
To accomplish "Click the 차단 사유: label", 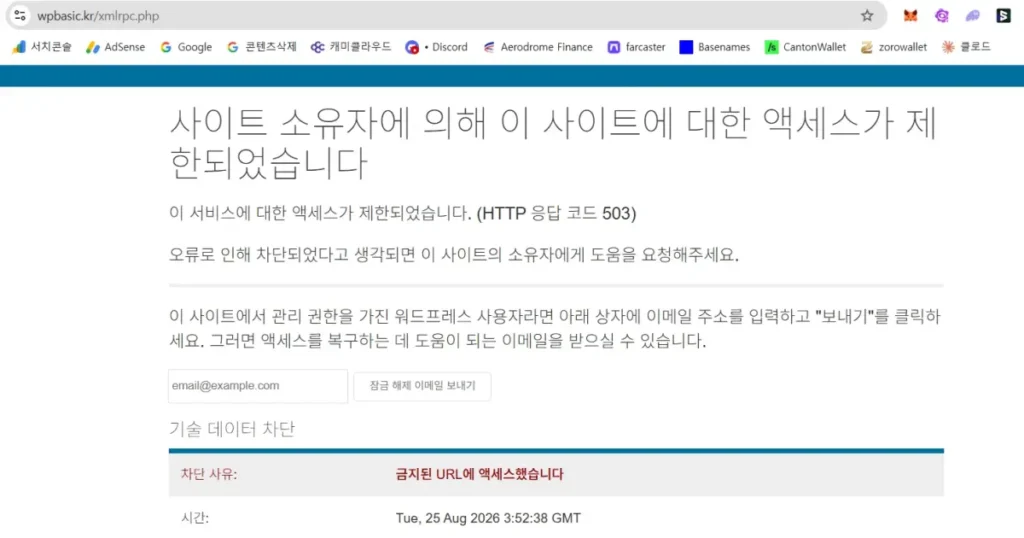I will click(x=209, y=474).
